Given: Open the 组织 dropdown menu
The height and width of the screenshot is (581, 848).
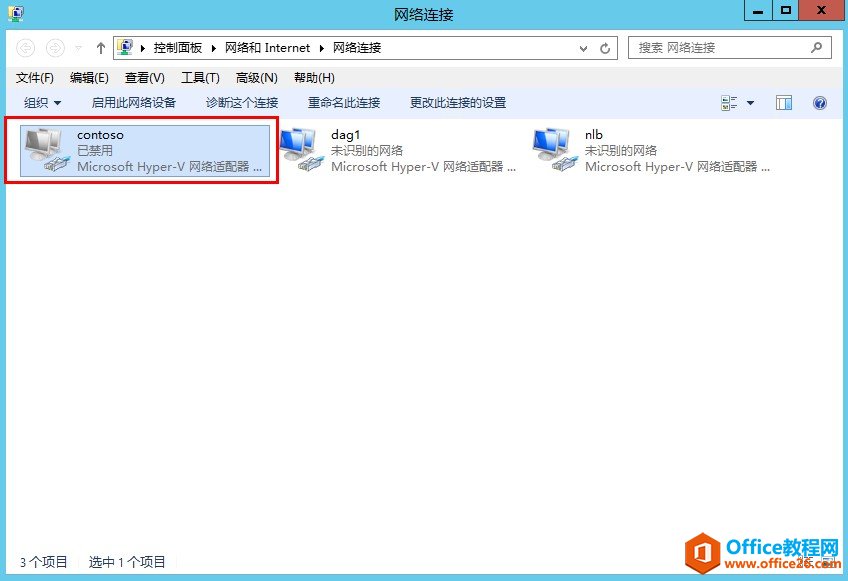Looking at the screenshot, I should pos(40,102).
